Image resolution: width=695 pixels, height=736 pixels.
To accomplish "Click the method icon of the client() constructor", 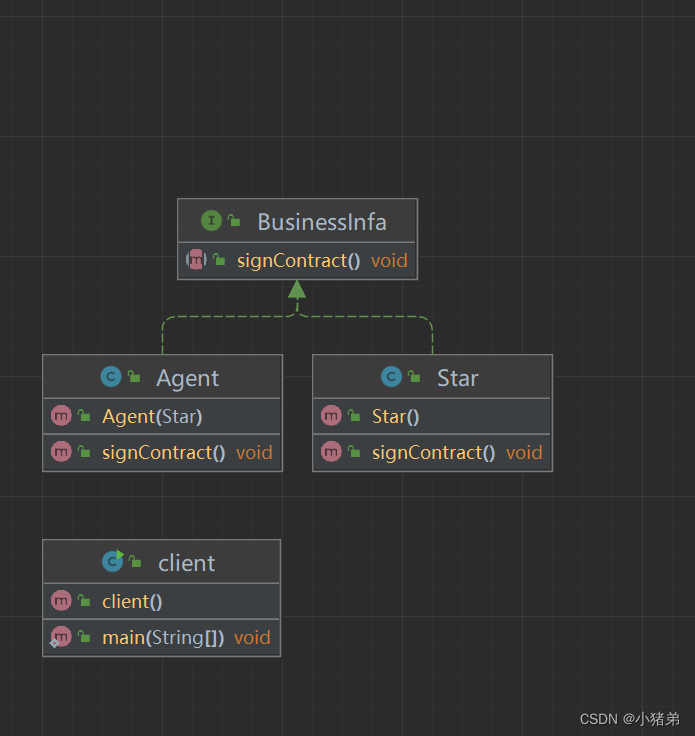I will click(x=61, y=600).
